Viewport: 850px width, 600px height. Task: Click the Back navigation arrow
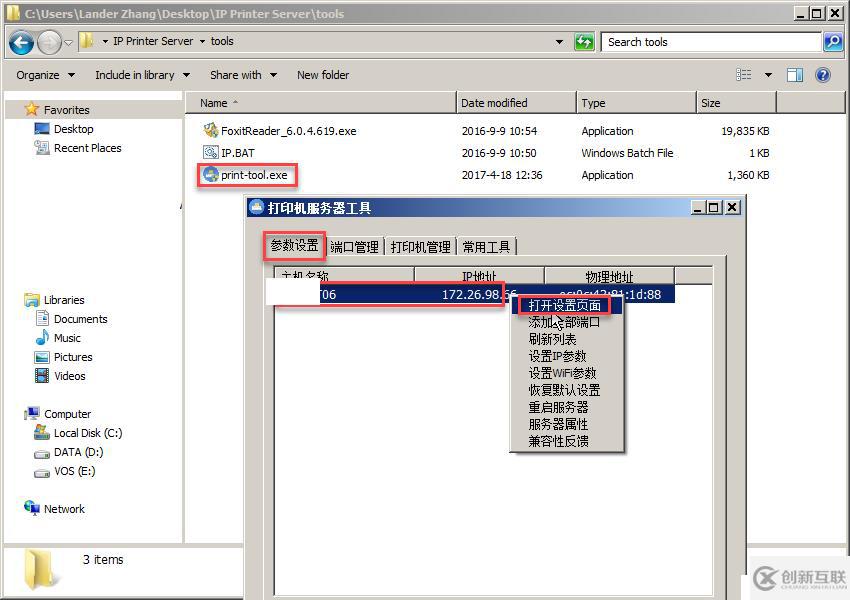point(22,42)
